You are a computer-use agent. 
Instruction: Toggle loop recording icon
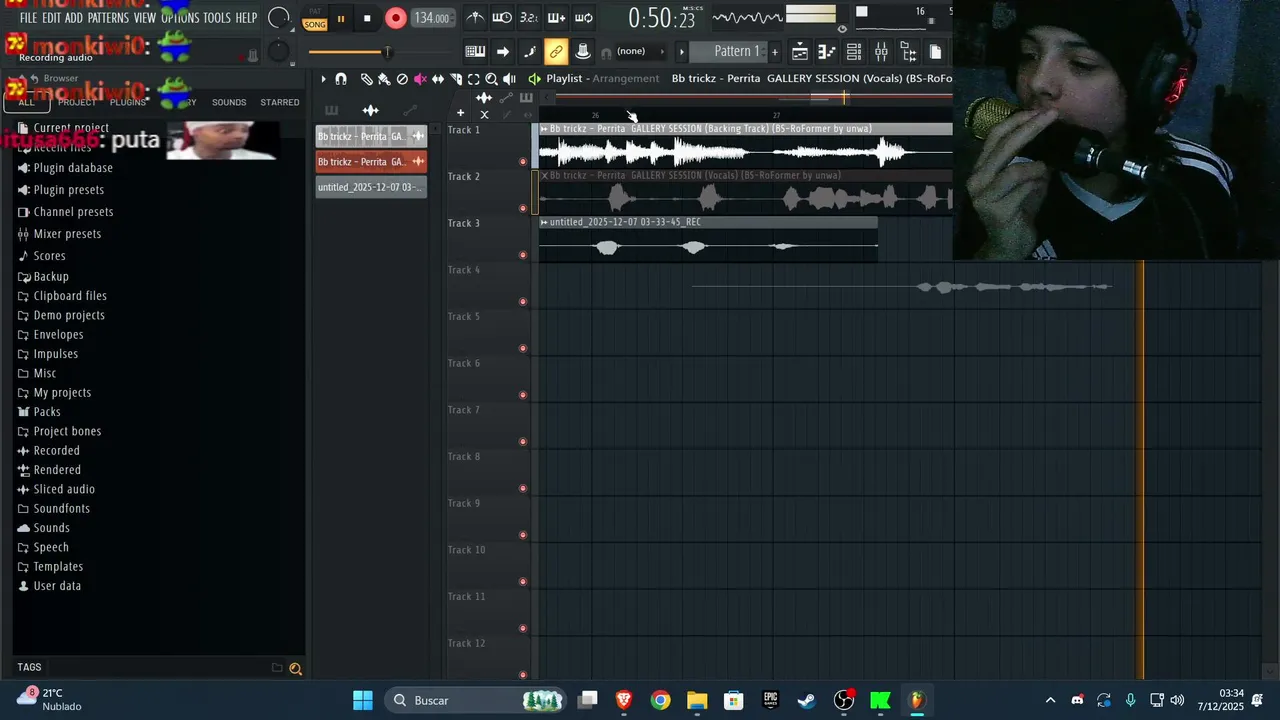pos(583,18)
